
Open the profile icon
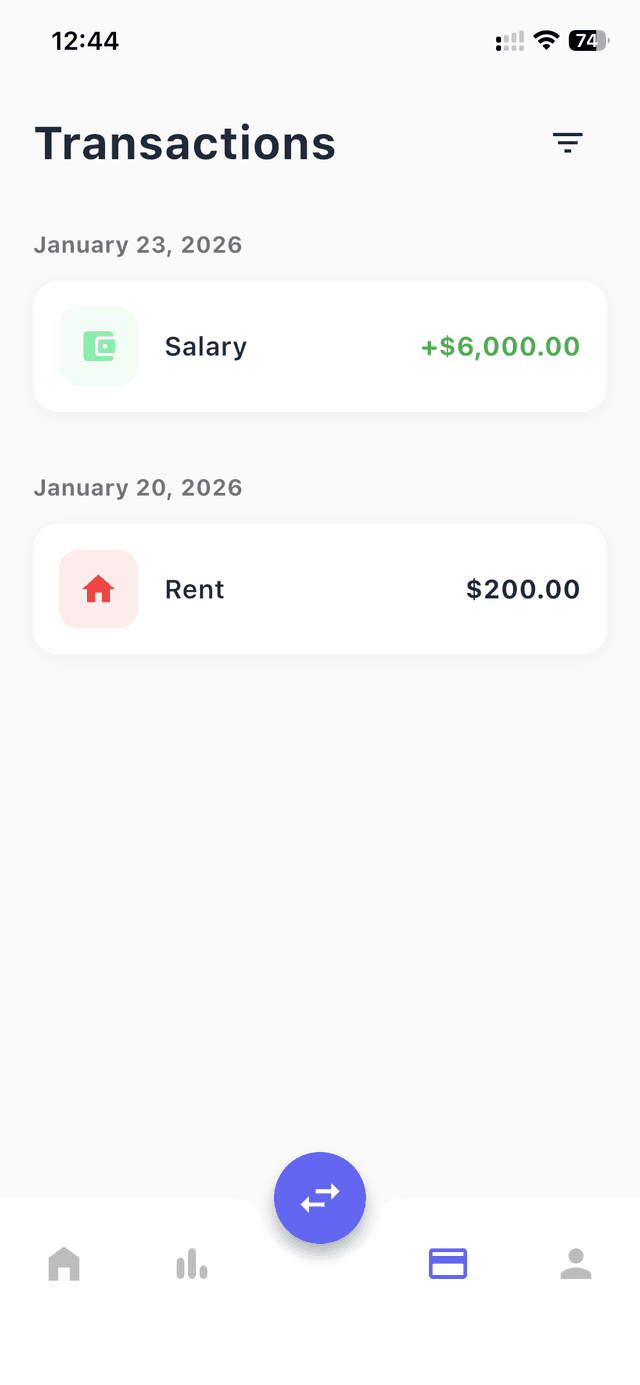[575, 1263]
